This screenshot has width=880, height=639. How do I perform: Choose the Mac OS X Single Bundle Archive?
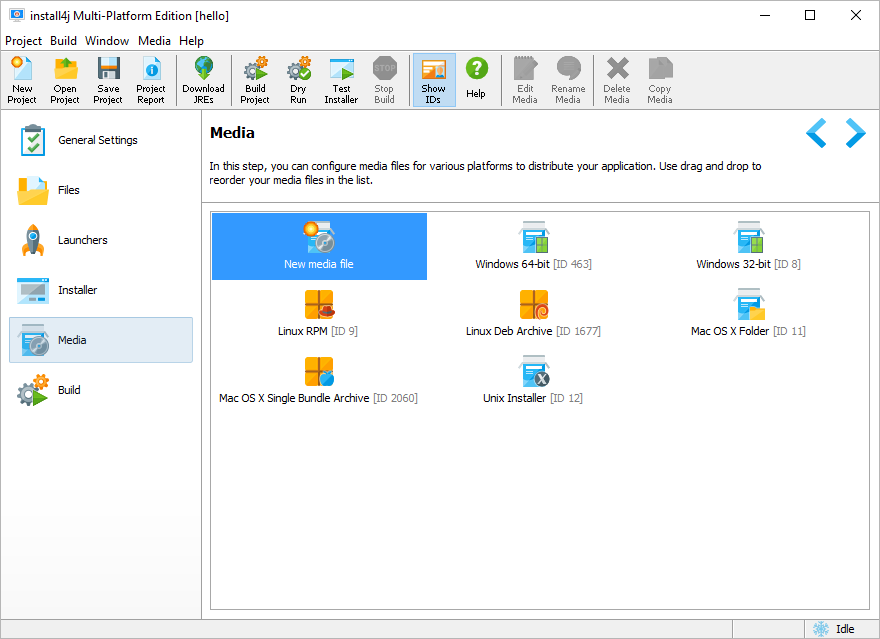(x=319, y=380)
